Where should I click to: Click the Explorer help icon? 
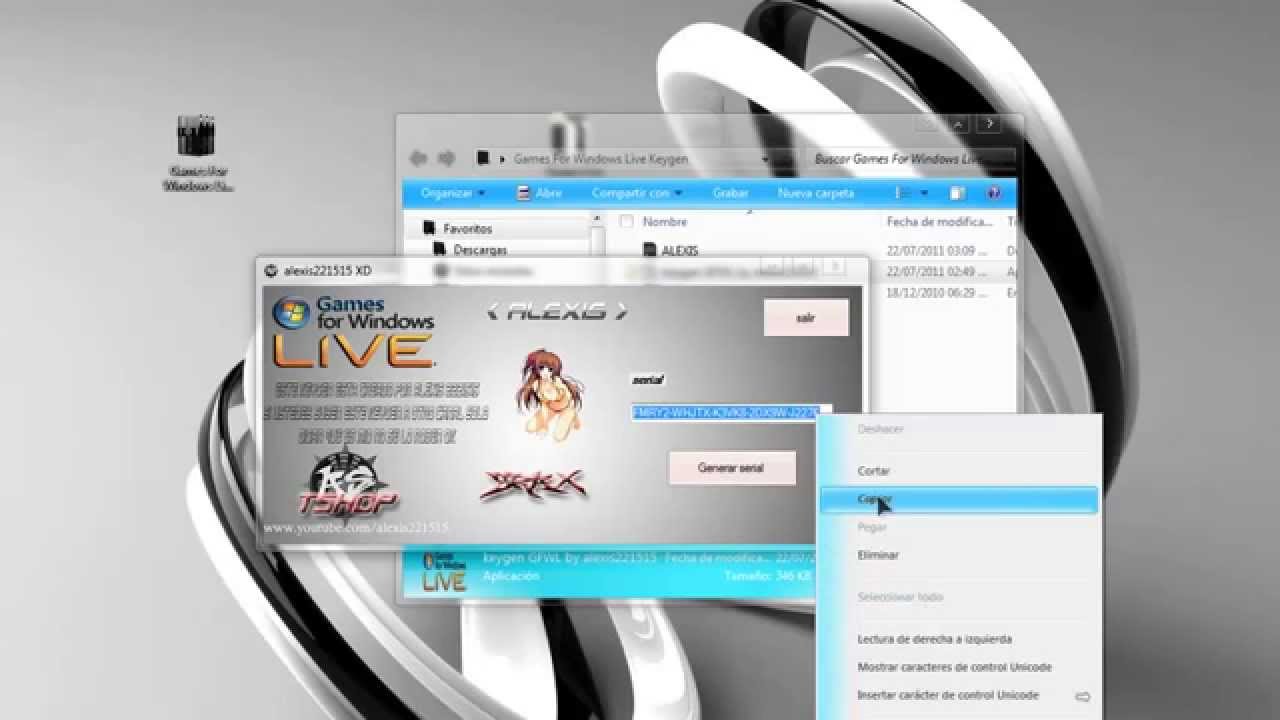click(994, 193)
